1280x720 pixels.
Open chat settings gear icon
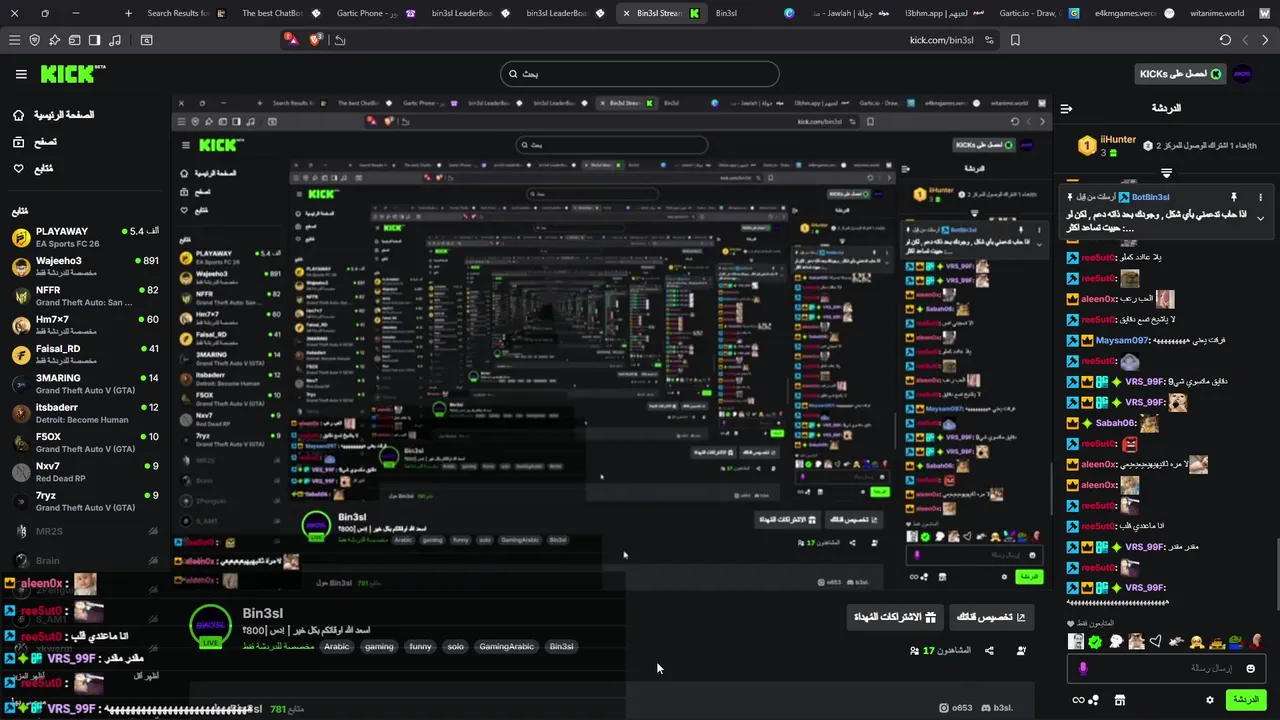[1210, 700]
